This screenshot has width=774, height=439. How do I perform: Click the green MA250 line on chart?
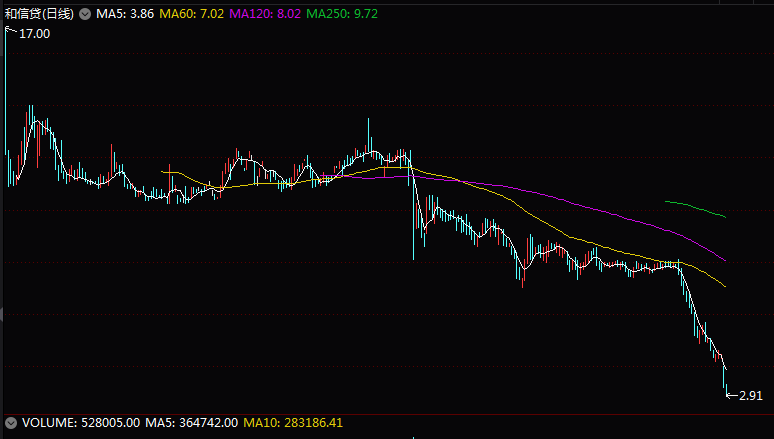click(x=696, y=207)
